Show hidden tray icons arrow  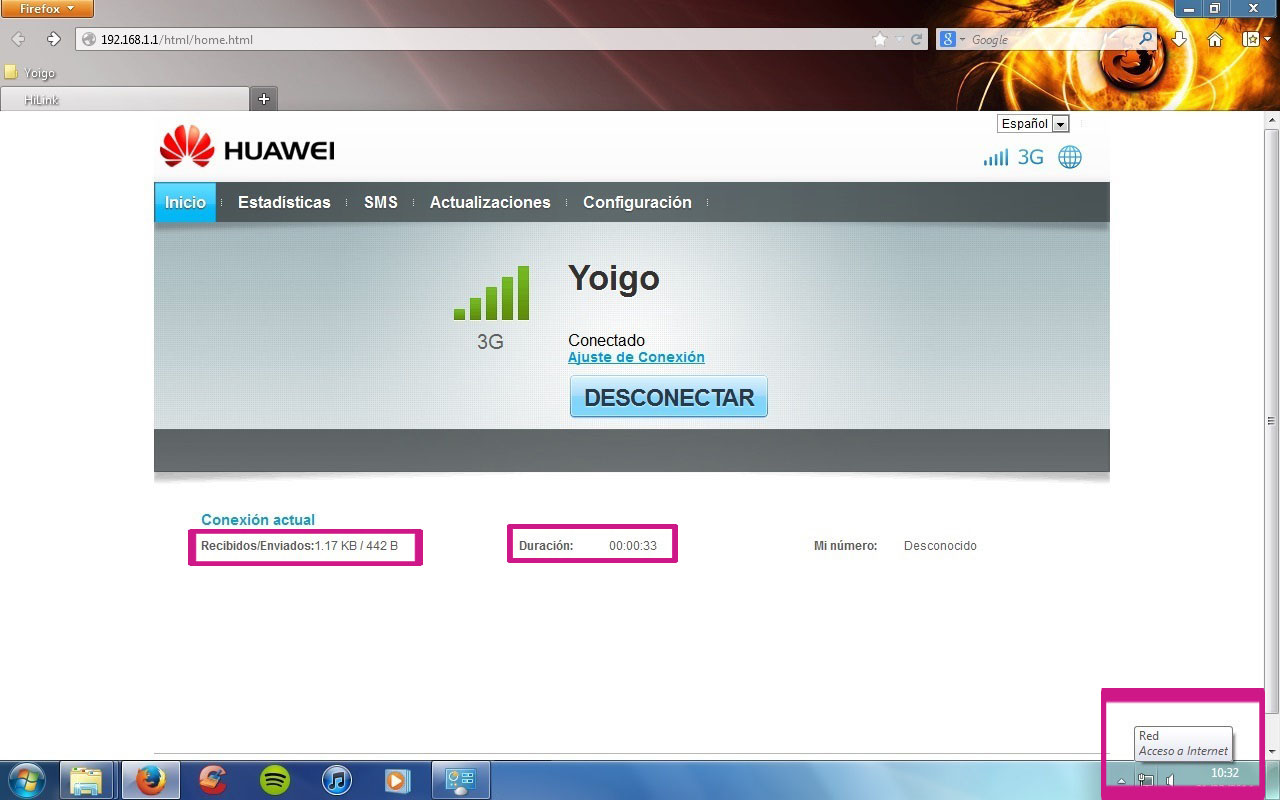[x=1121, y=781]
